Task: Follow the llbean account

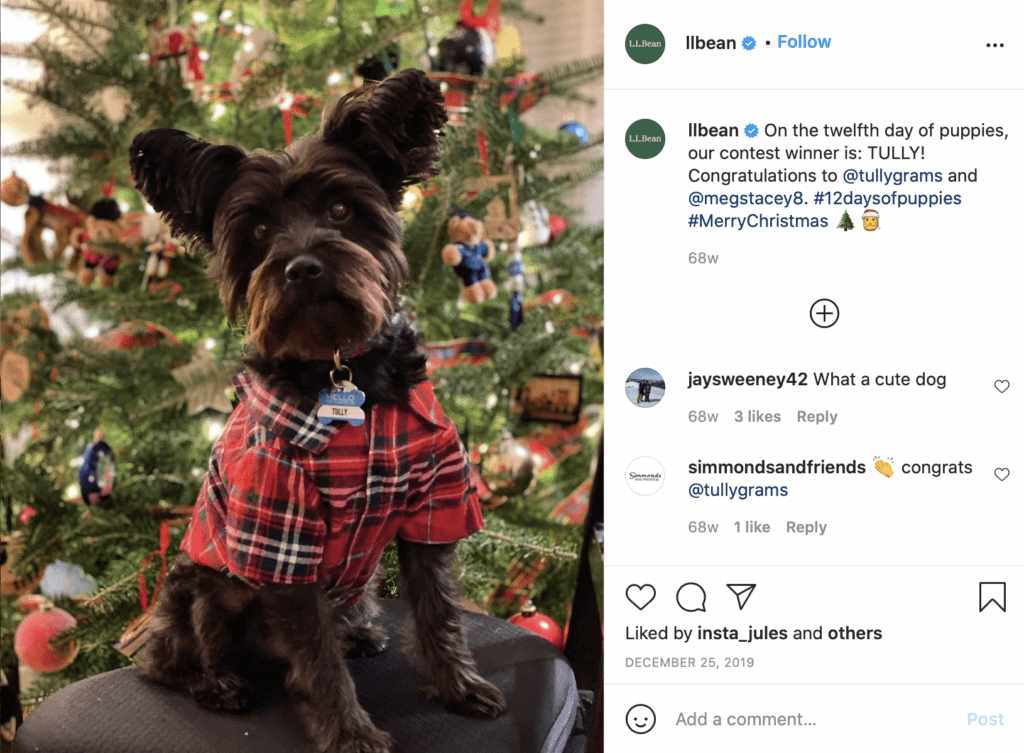Action: (x=804, y=42)
